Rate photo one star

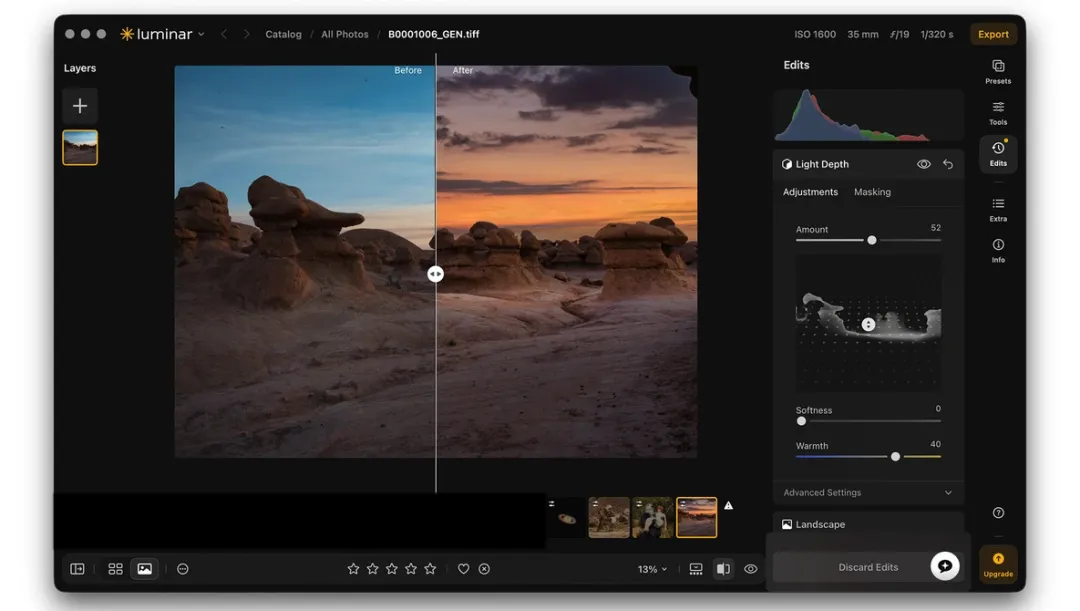353,569
